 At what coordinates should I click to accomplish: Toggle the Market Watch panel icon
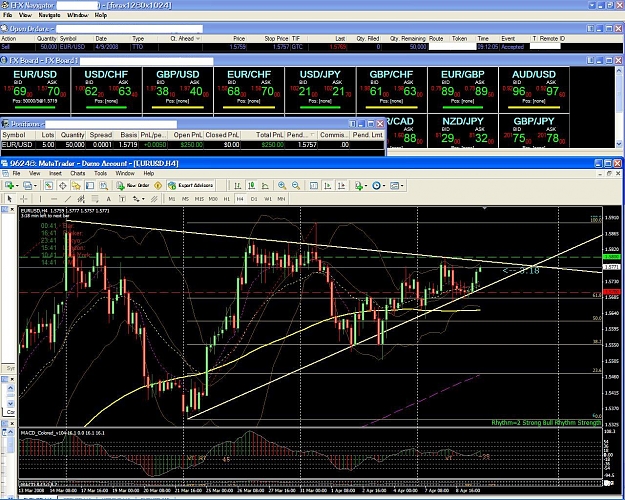(49, 185)
